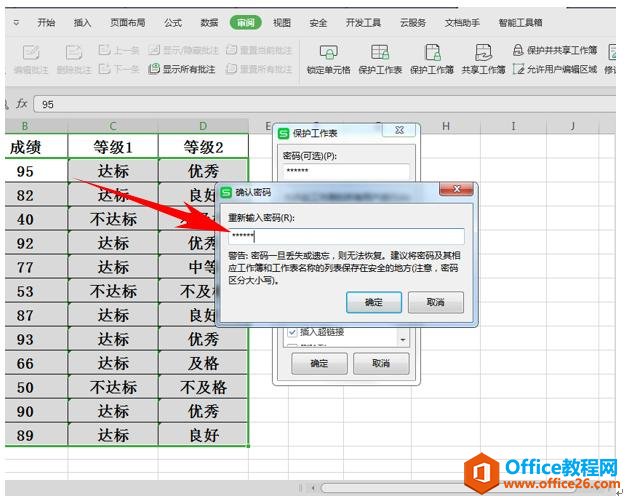Show all comments via 显示所有批注
Image resolution: width=627 pixels, height=501 pixels.
coord(182,69)
